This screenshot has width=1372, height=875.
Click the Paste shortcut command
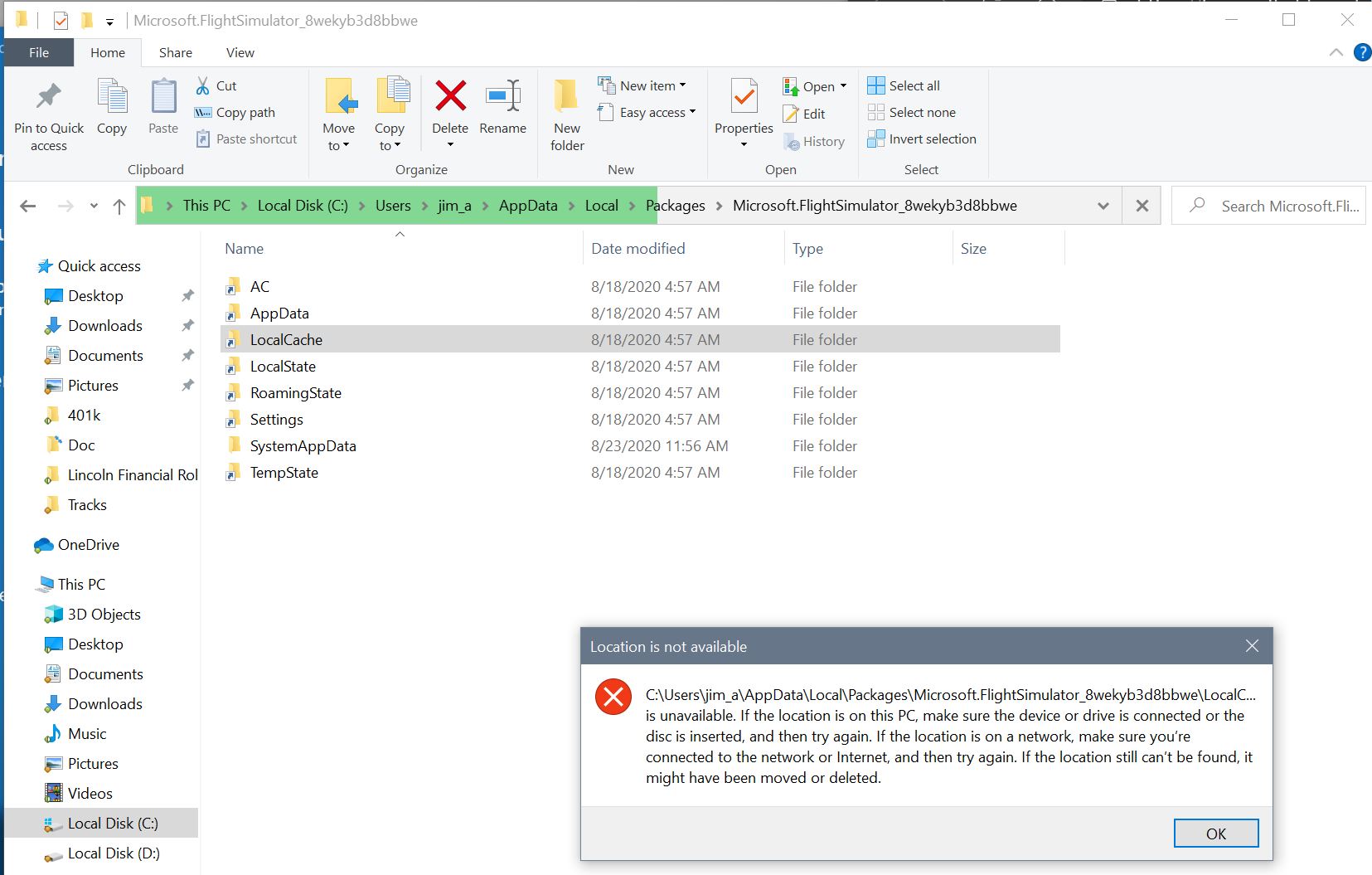[x=246, y=139]
